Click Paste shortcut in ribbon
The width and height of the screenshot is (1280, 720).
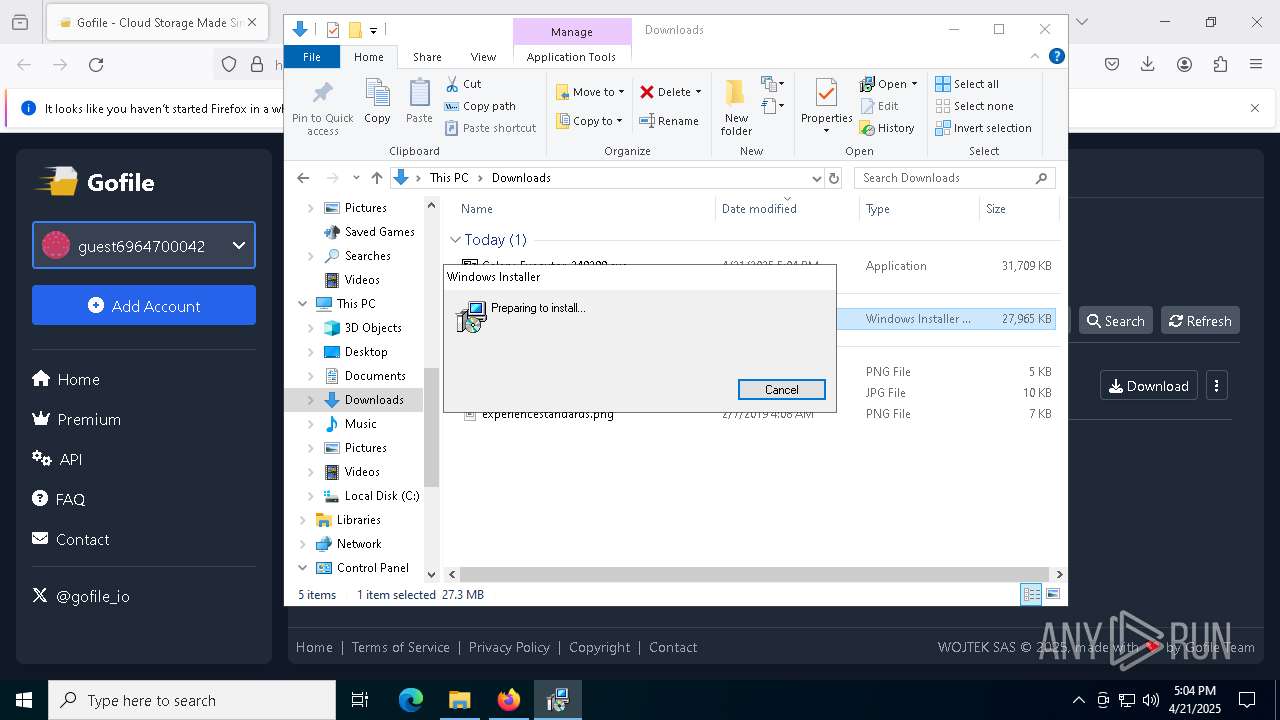[491, 128]
